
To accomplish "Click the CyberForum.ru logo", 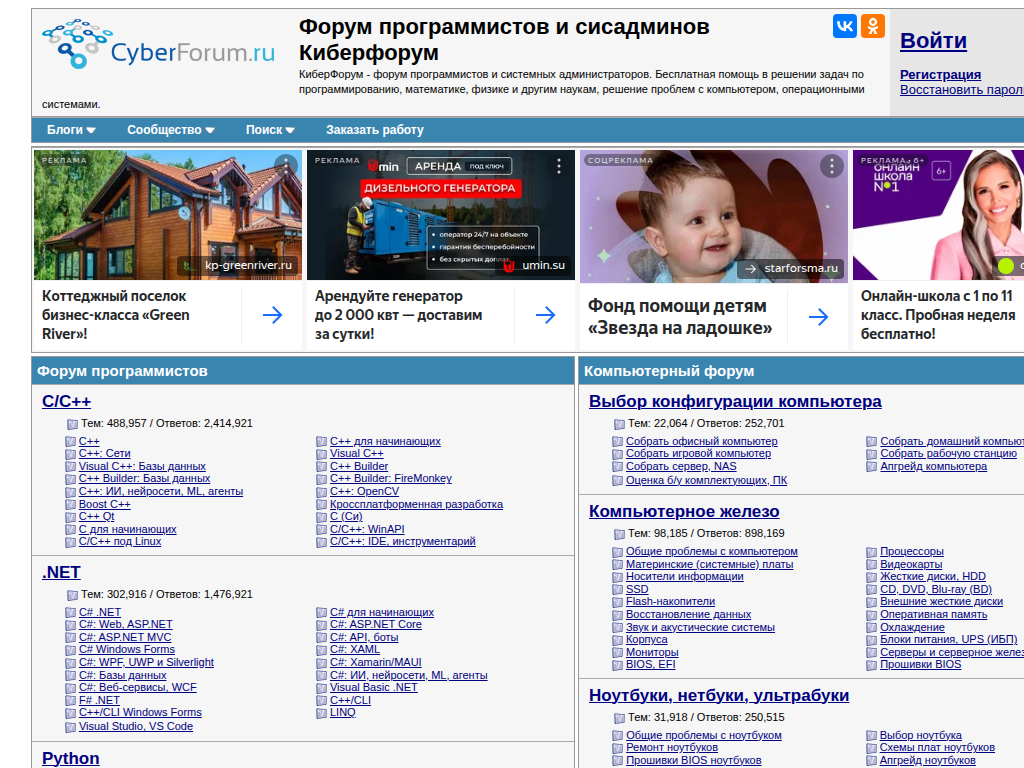I will click(x=158, y=45).
